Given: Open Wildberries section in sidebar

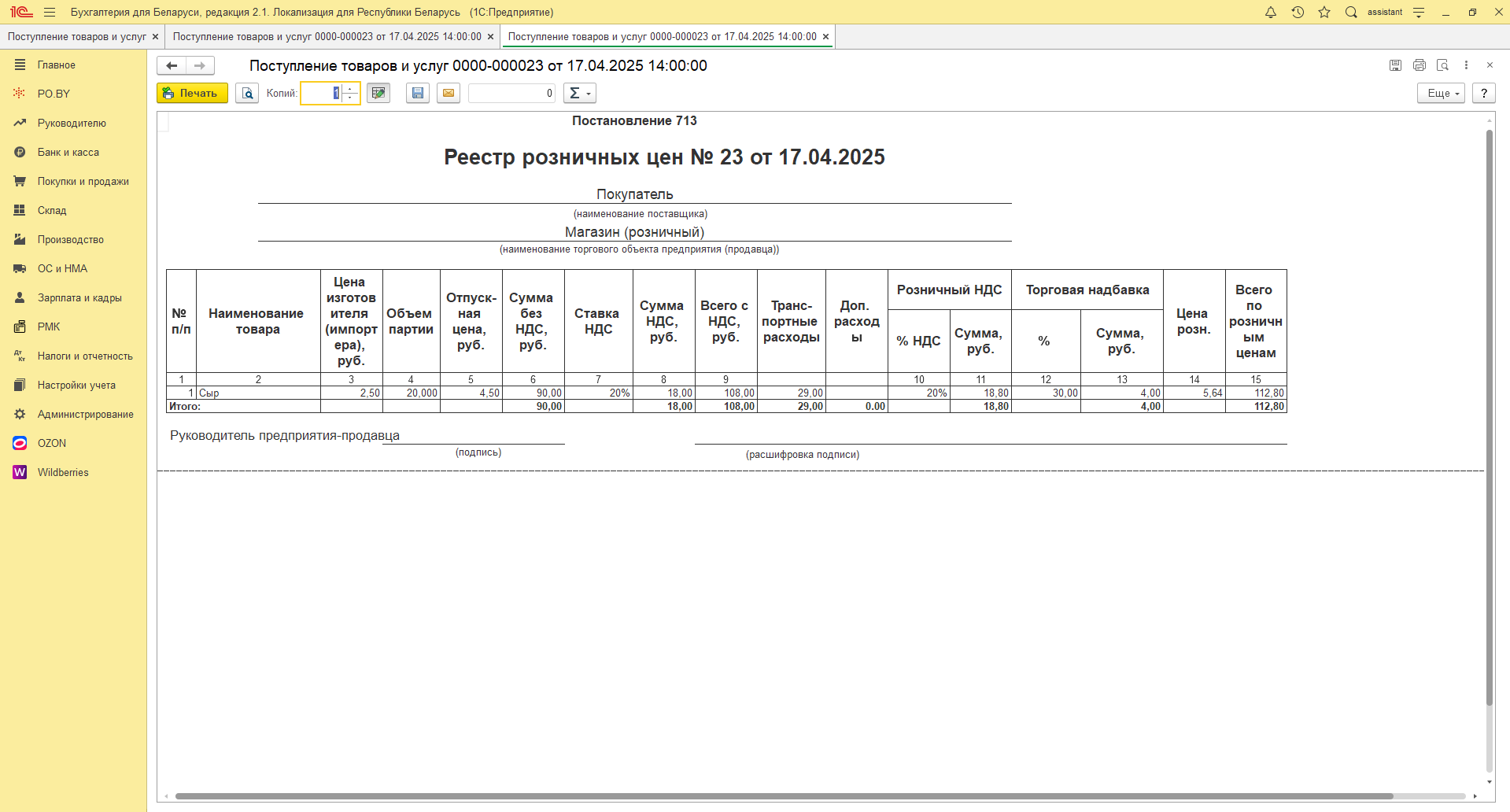Looking at the screenshot, I should 63,472.
